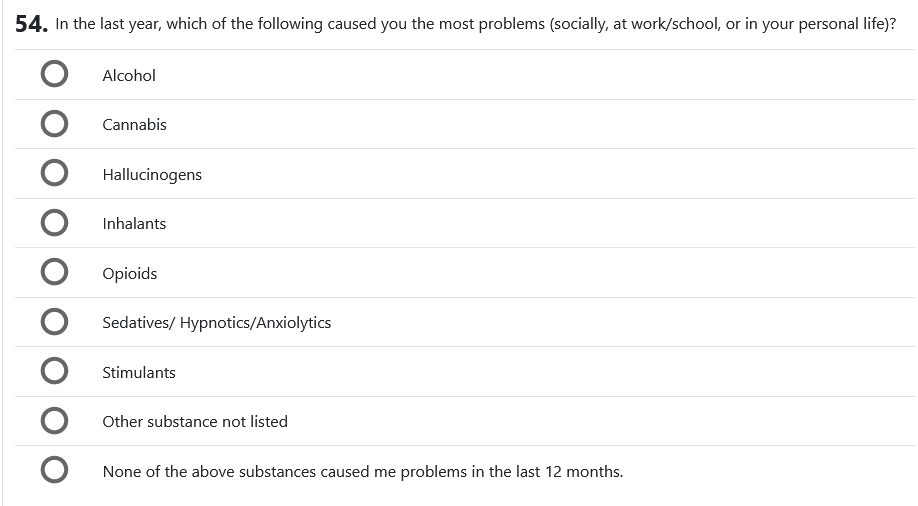Select the Stimulants radio button

55,372
